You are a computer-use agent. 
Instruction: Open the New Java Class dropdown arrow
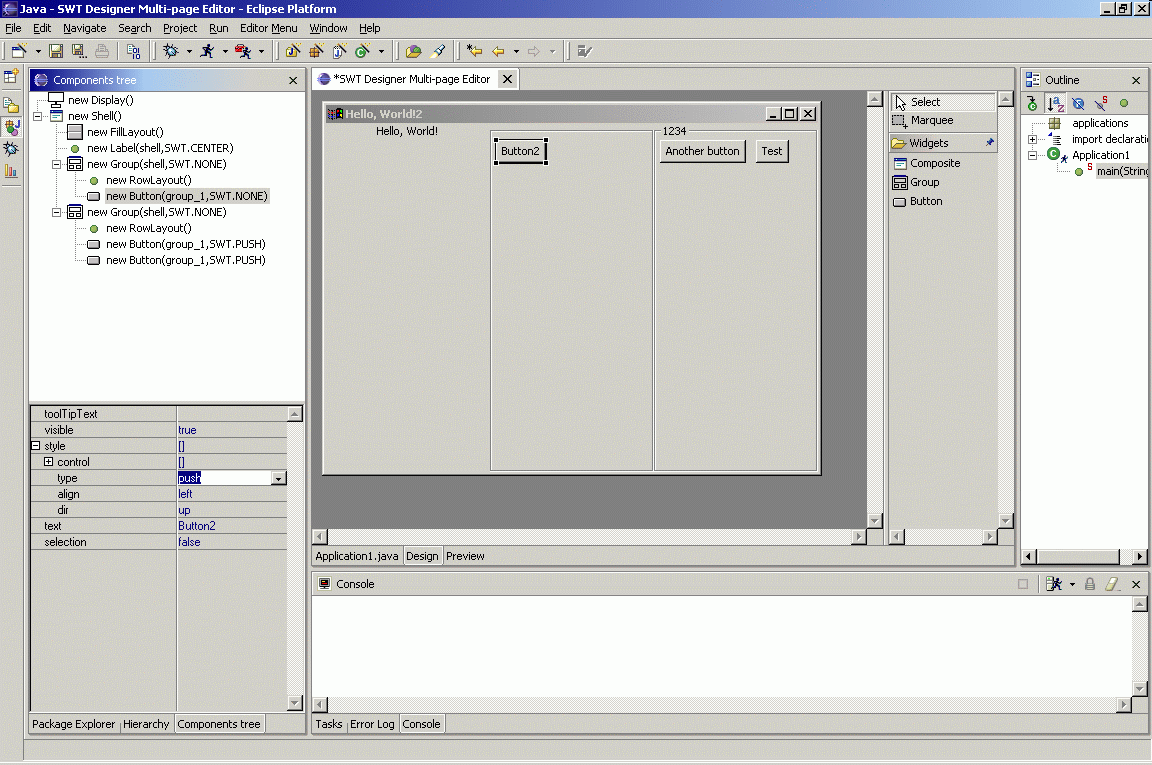(381, 51)
